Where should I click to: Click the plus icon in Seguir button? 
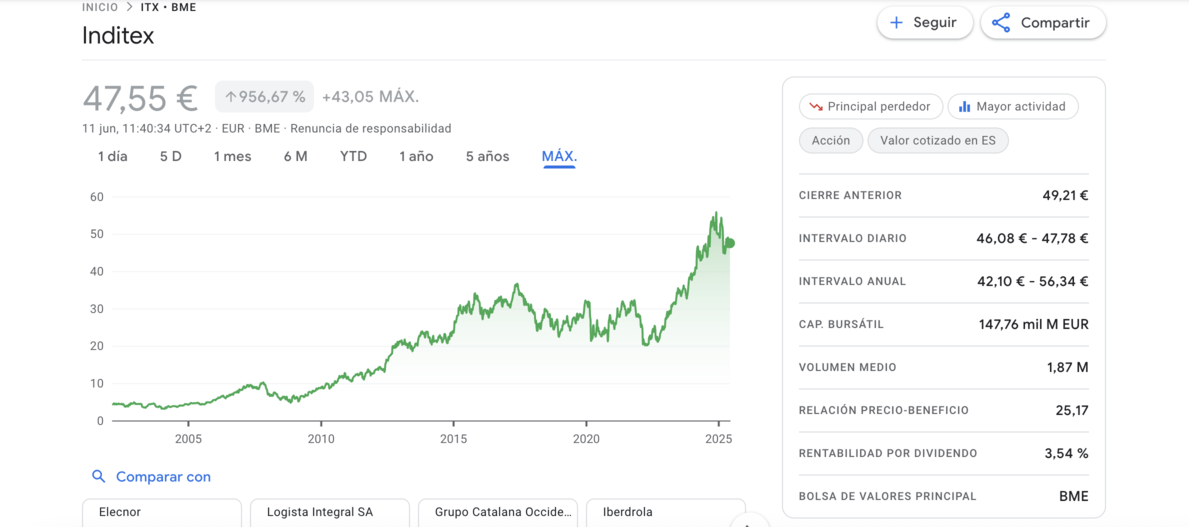click(x=896, y=23)
